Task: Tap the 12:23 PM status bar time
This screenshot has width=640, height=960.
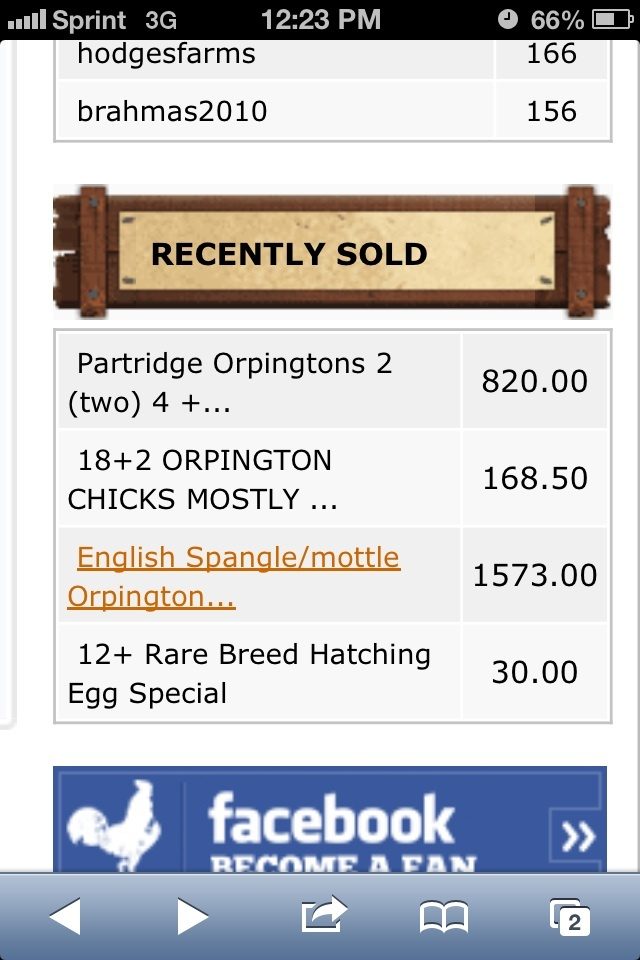Action: (x=320, y=19)
